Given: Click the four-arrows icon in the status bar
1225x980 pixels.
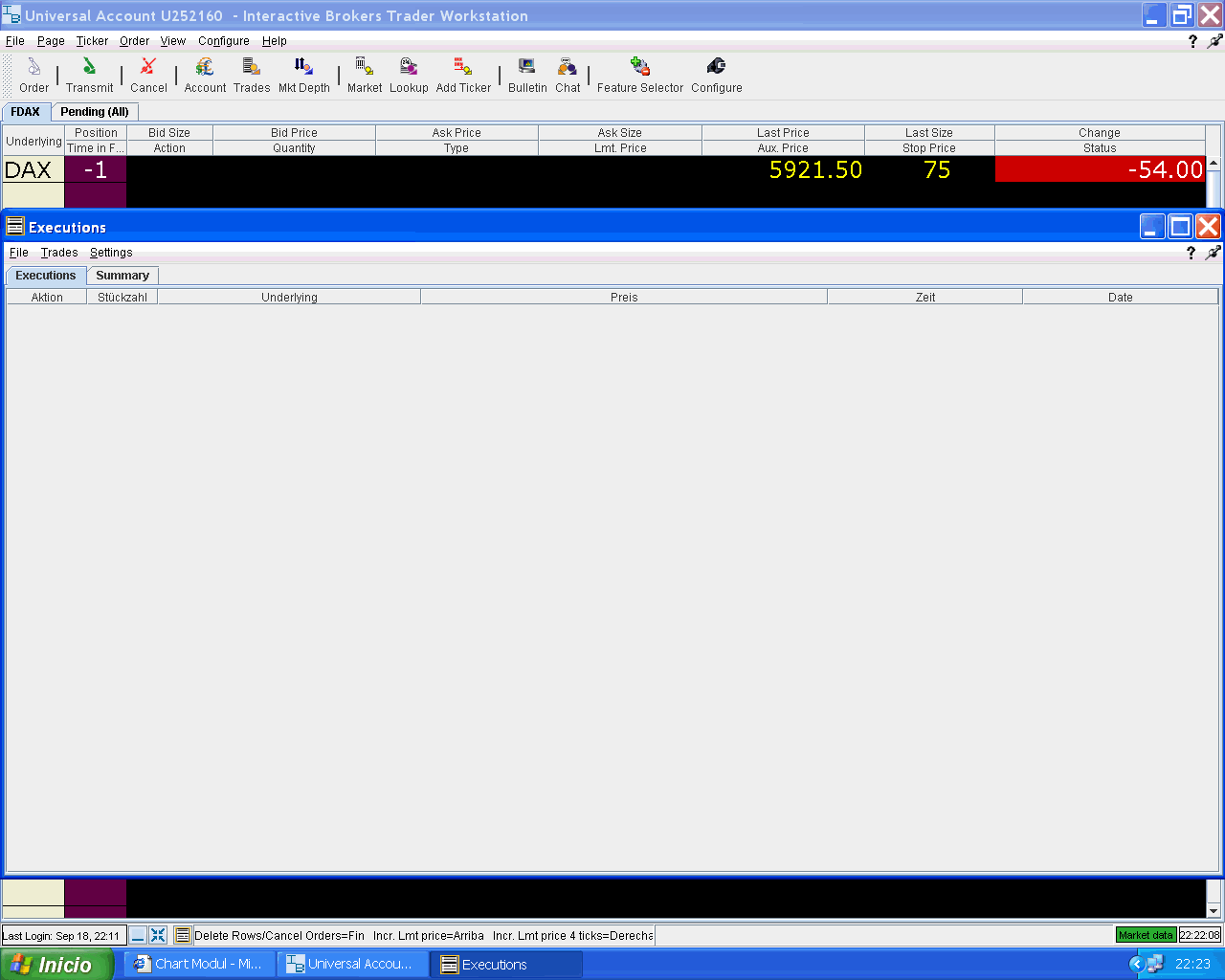Looking at the screenshot, I should (x=158, y=935).
